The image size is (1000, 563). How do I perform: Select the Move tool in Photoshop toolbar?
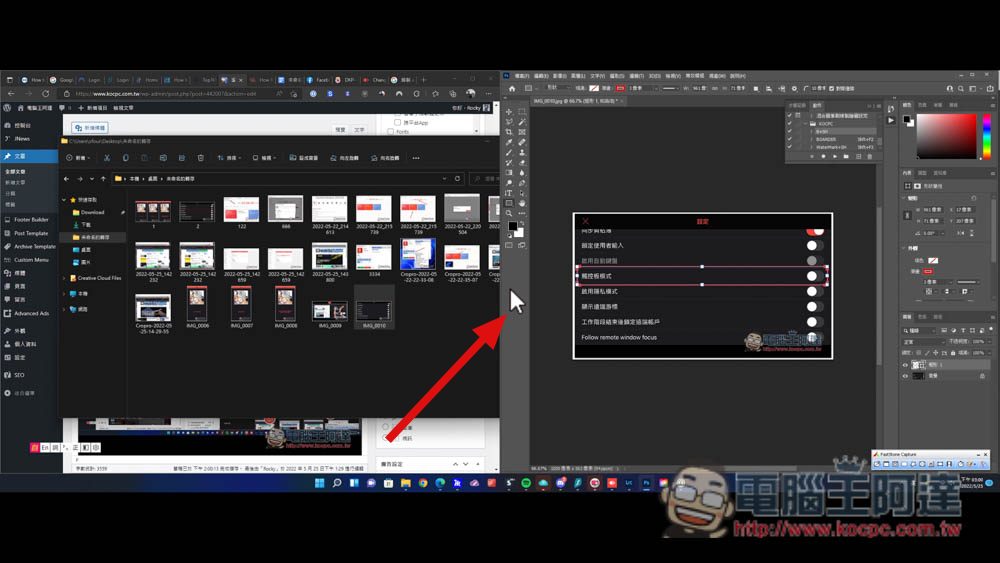509,111
